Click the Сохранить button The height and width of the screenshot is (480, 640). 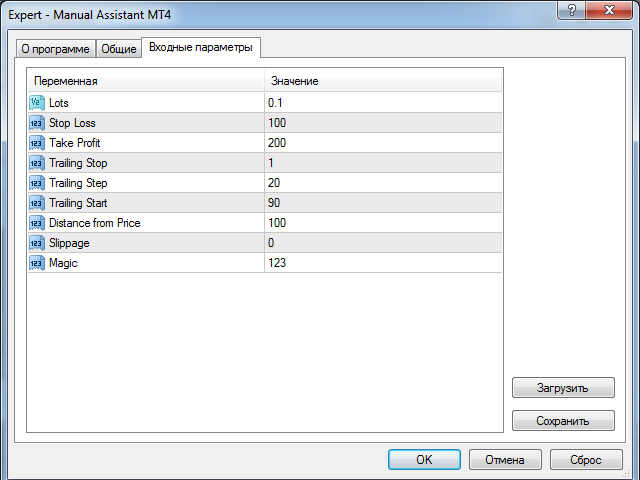563,420
